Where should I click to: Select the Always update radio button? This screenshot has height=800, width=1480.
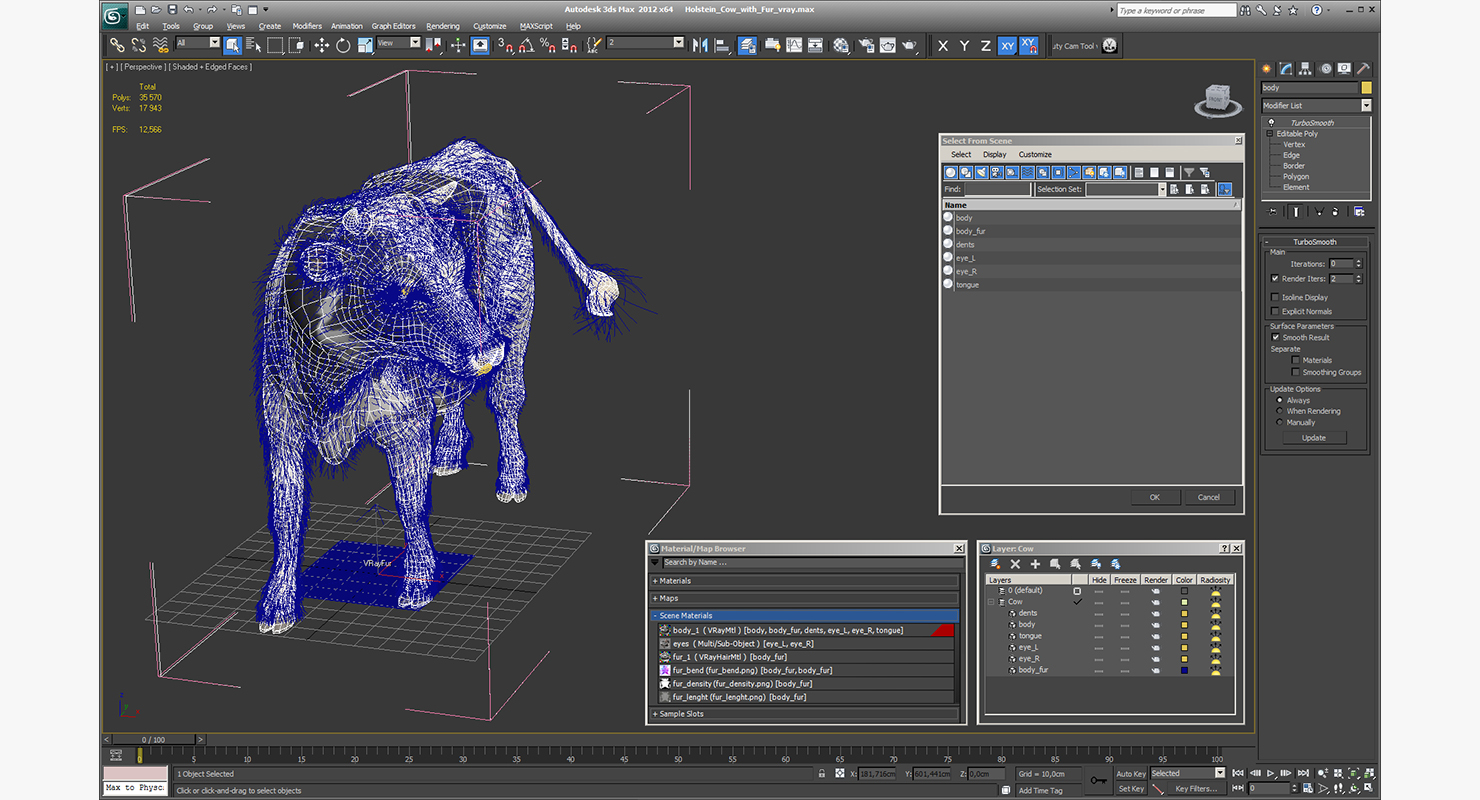1279,400
